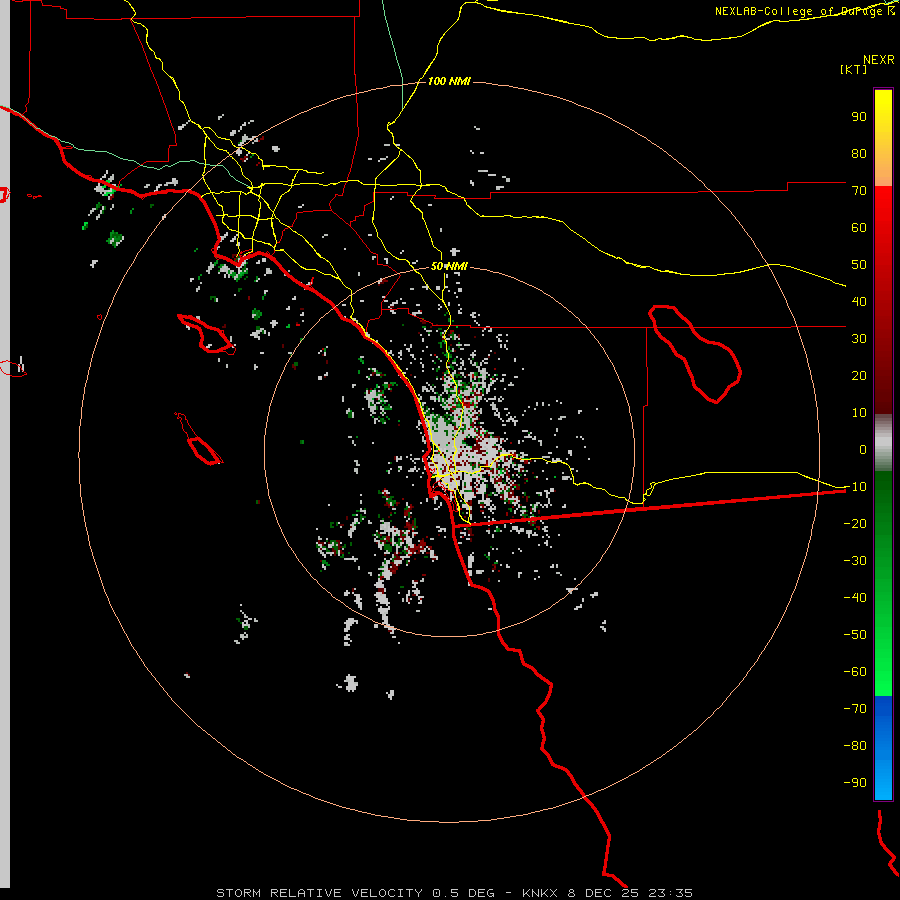Viewport: 900px width, 900px height.
Task: Click the -10 scale value
Action: pos(855,487)
